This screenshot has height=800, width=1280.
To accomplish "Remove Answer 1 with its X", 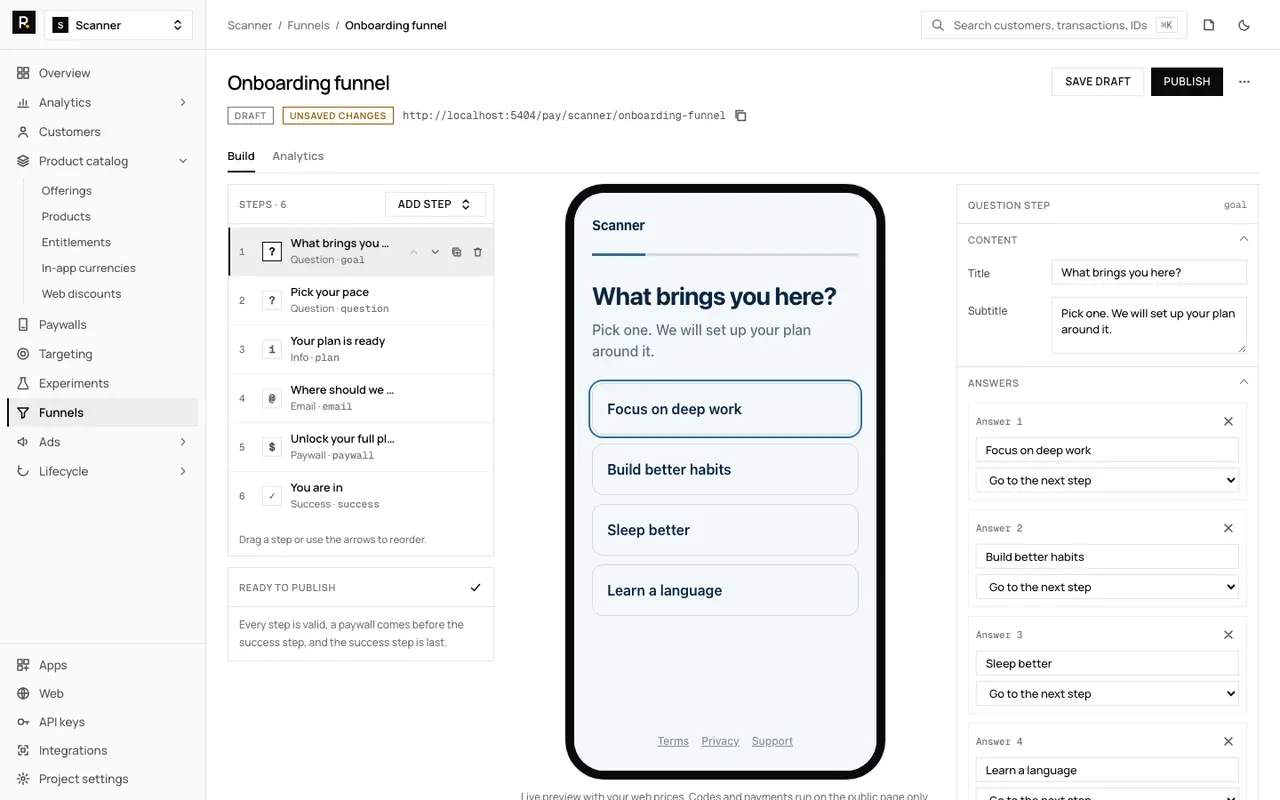I will [x=1228, y=422].
